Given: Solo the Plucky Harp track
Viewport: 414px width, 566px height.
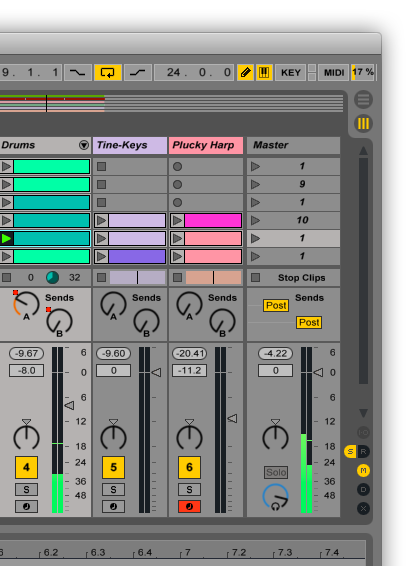Looking at the screenshot, I should tap(189, 489).
